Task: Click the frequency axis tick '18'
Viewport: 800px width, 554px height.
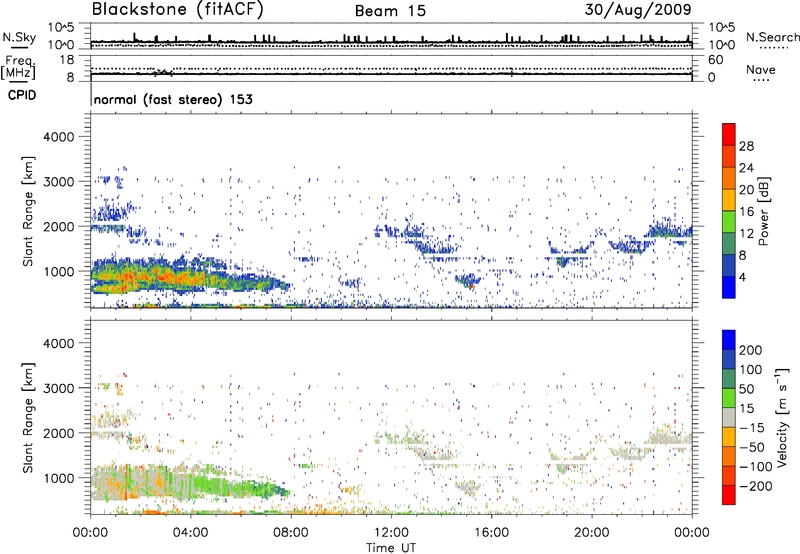Action: pos(67,60)
